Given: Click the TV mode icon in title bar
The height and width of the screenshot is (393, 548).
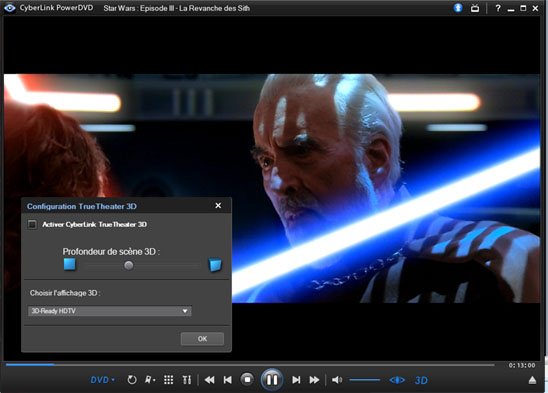Looking at the screenshot, I should tap(475, 8).
